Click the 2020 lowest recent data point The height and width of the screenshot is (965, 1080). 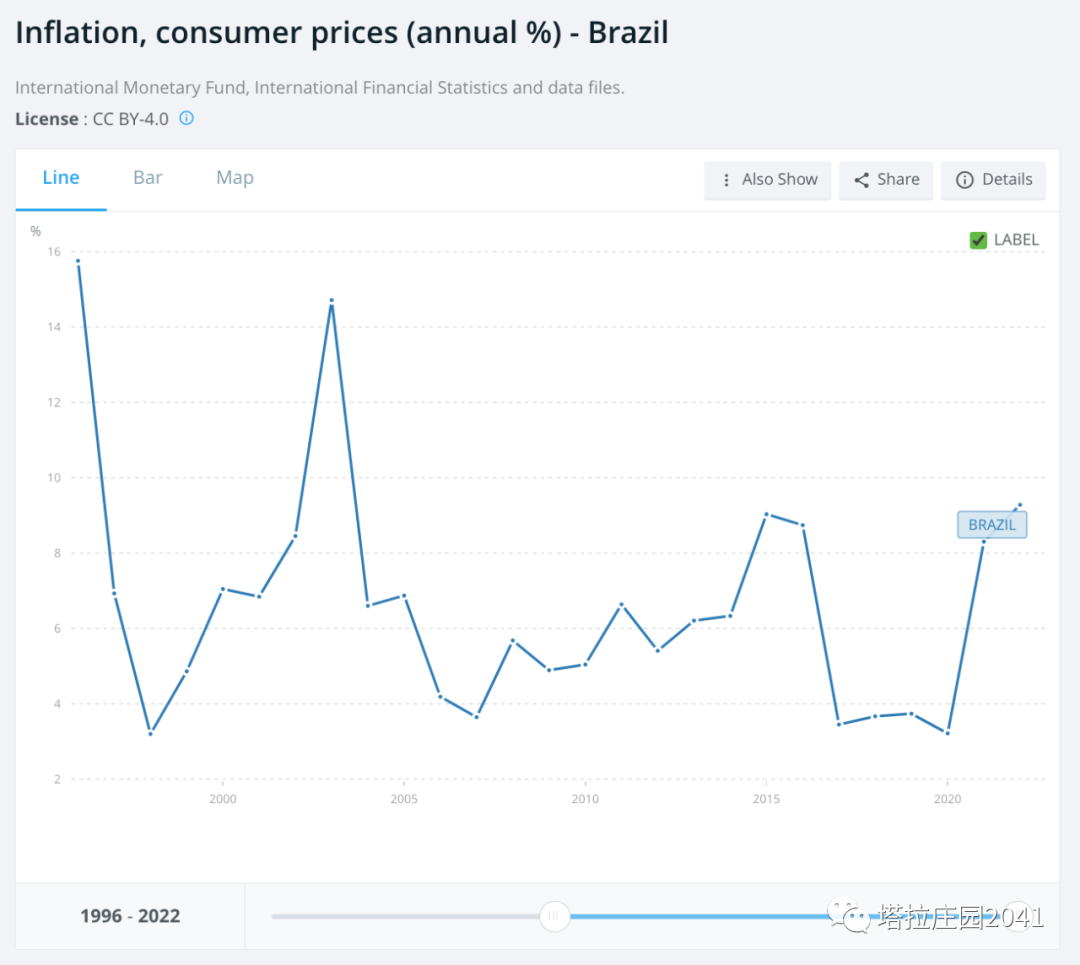click(947, 733)
